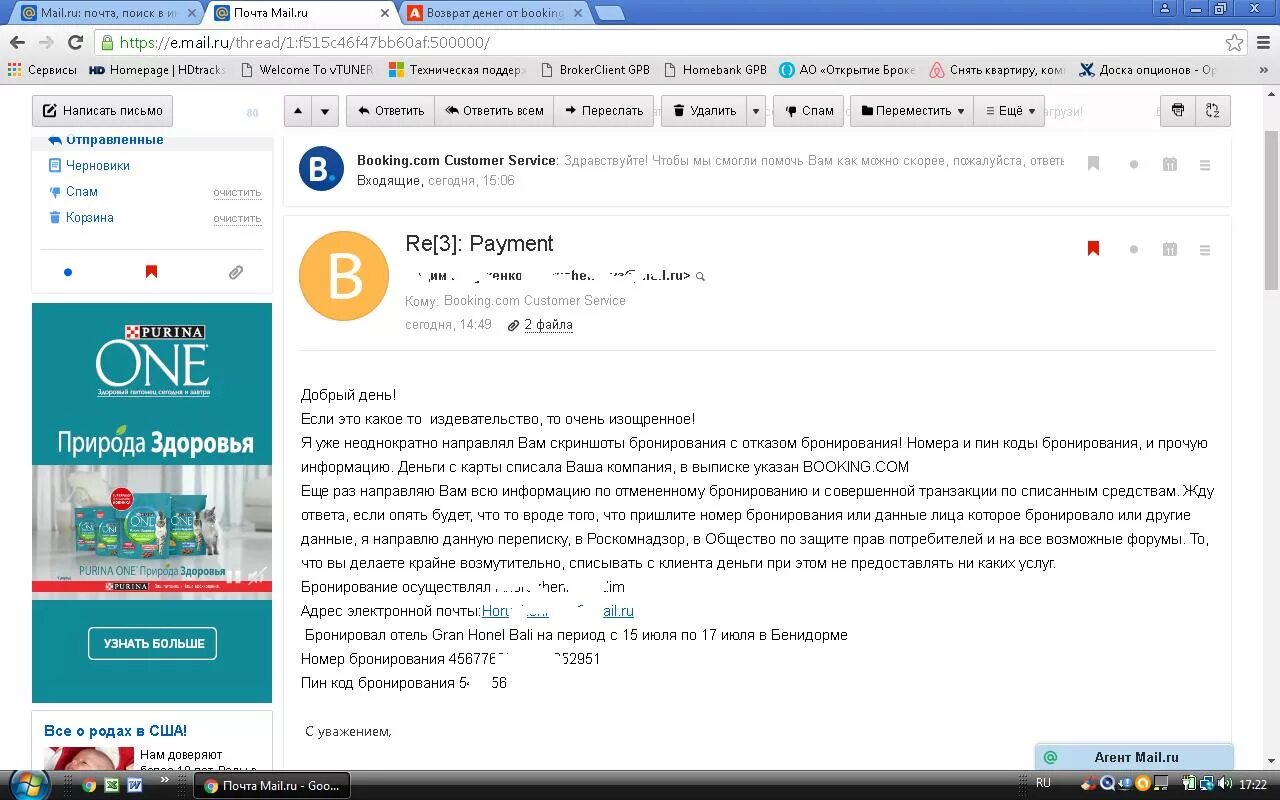Open Excel from the taskbar quick launch

[x=112, y=786]
